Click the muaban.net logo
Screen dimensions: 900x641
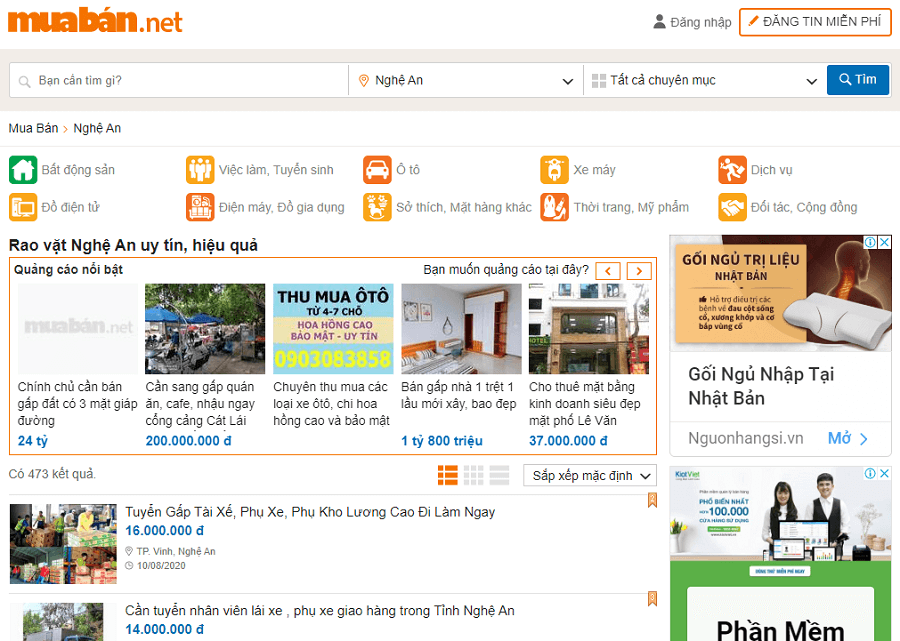95,21
